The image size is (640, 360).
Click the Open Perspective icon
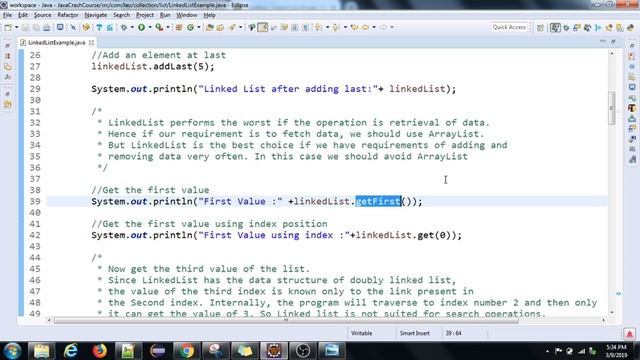[x=540, y=28]
